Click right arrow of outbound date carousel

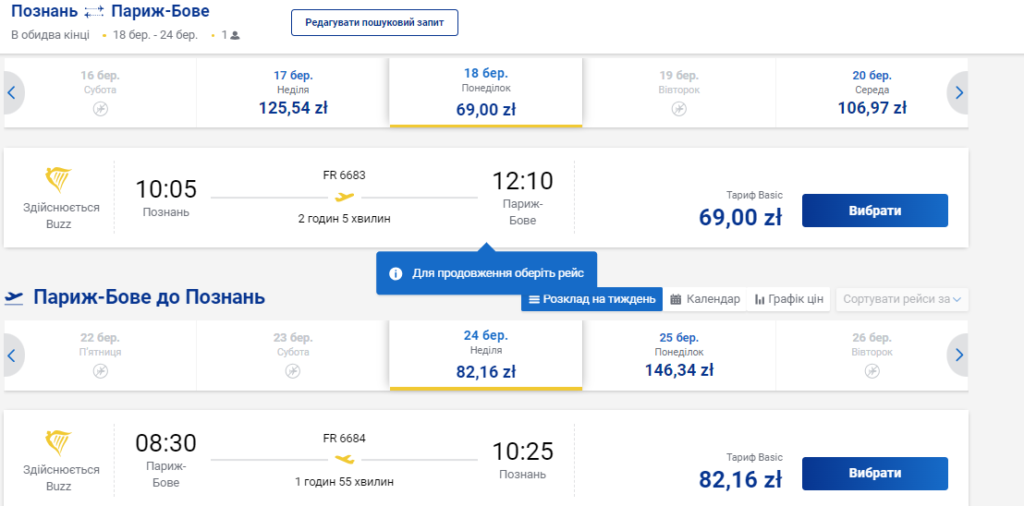click(x=958, y=93)
